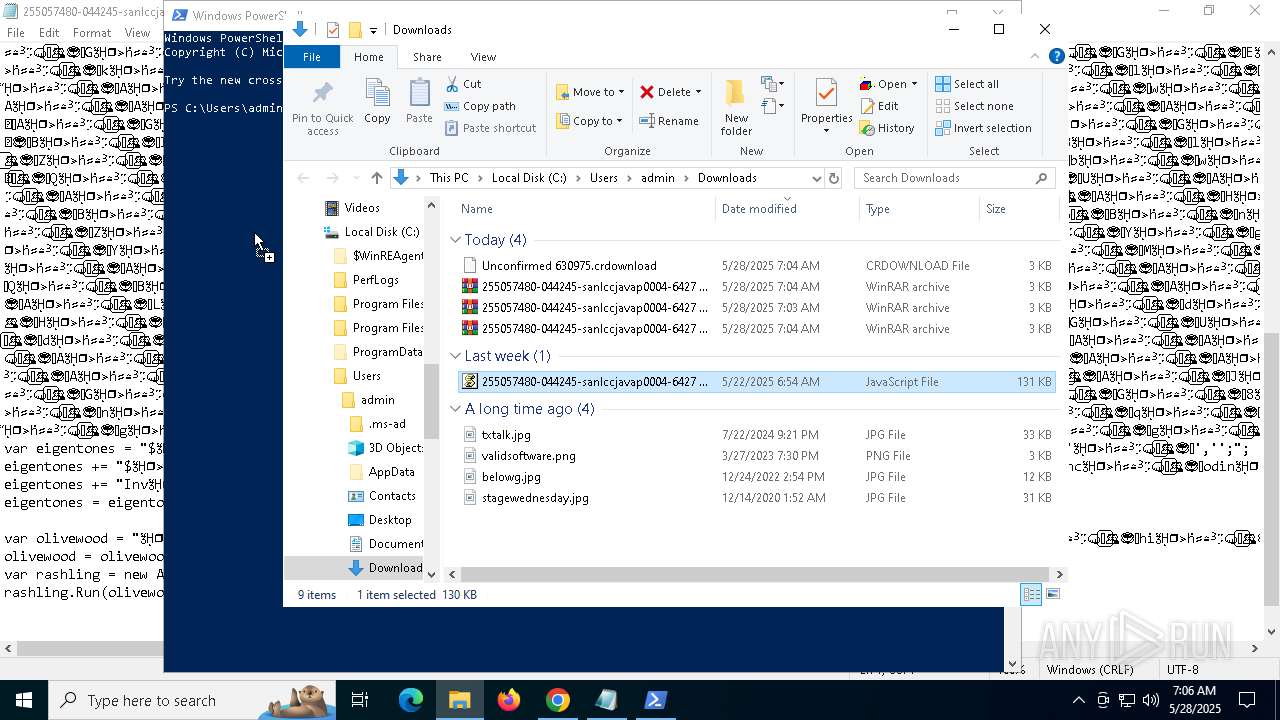Open the Notepad taskbar icon

[x=607, y=700]
